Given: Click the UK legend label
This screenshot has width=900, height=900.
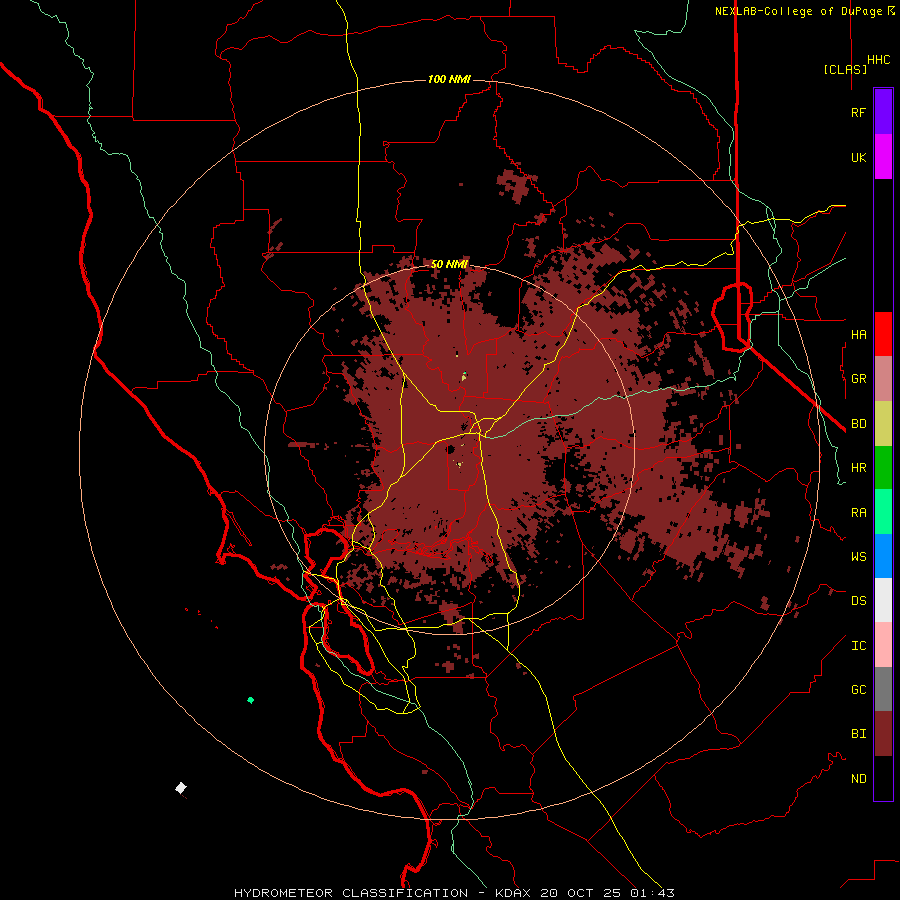Looking at the screenshot, I should pyautogui.click(x=858, y=158).
